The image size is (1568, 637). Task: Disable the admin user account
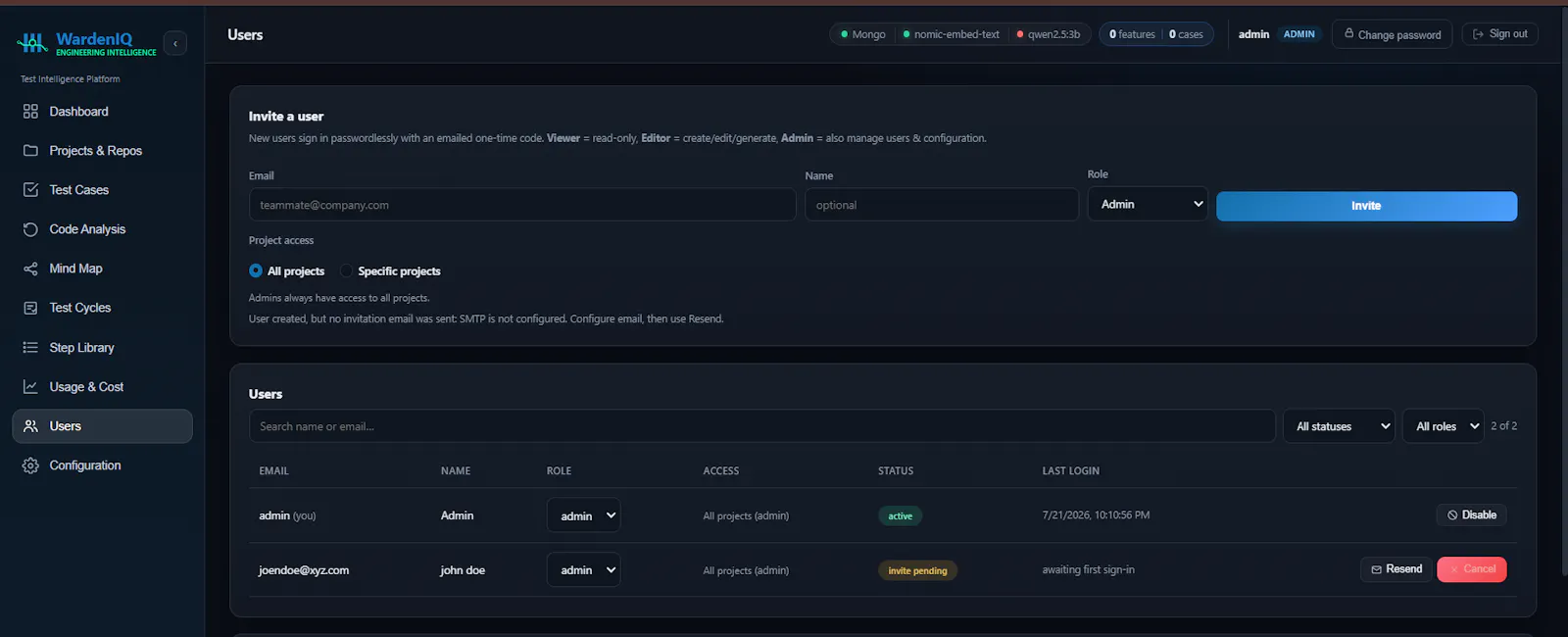(x=1471, y=515)
